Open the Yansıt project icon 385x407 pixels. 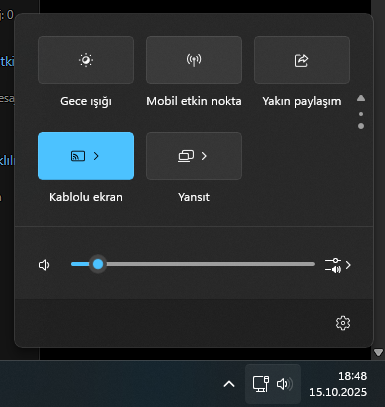click(x=186, y=156)
